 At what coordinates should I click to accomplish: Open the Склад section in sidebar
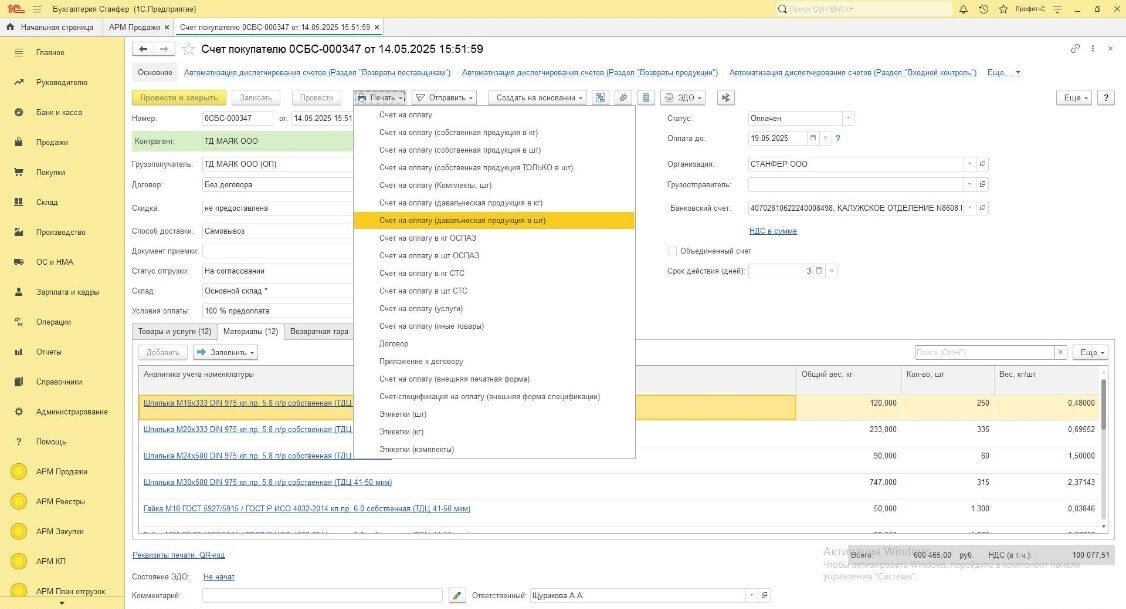(x=48, y=202)
